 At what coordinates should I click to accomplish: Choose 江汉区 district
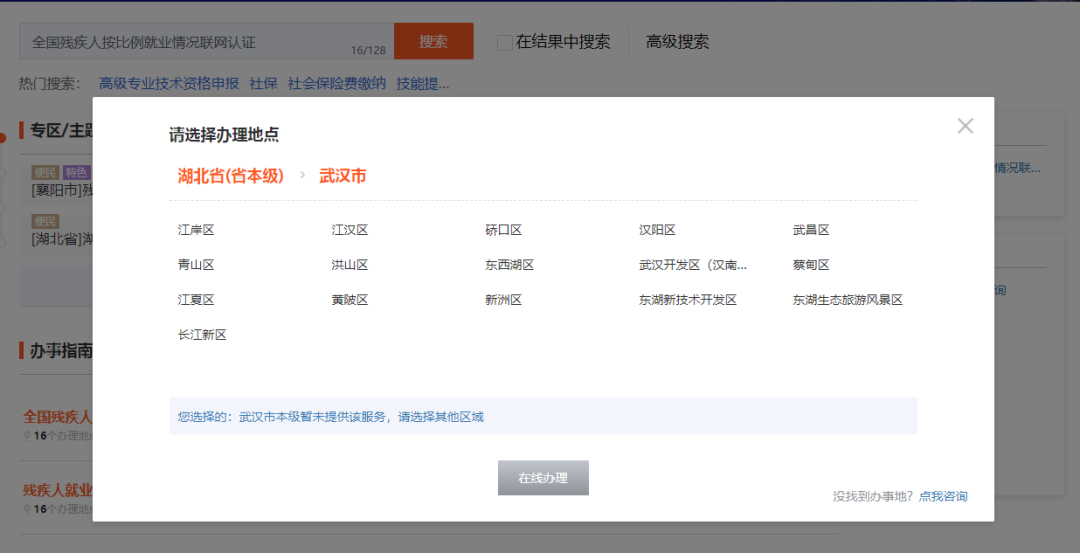pyautogui.click(x=350, y=230)
